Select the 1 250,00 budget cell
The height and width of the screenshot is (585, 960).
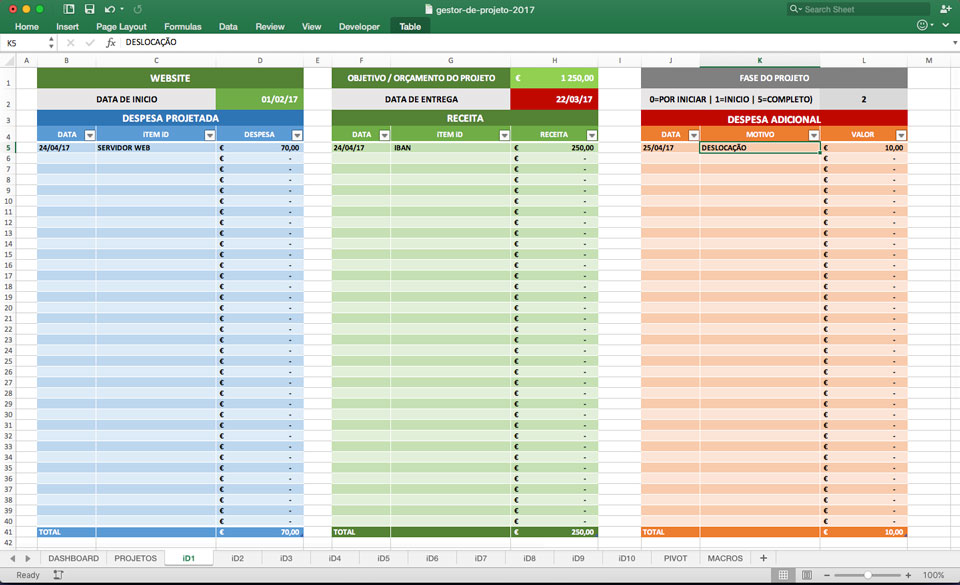[x=554, y=78]
